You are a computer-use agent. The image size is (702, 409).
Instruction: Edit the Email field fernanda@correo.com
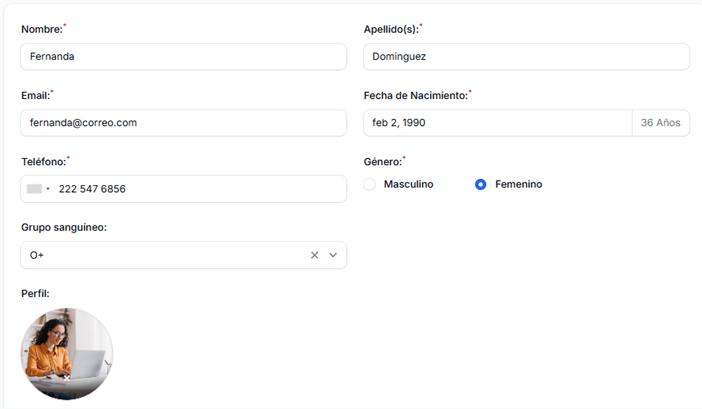tap(183, 122)
